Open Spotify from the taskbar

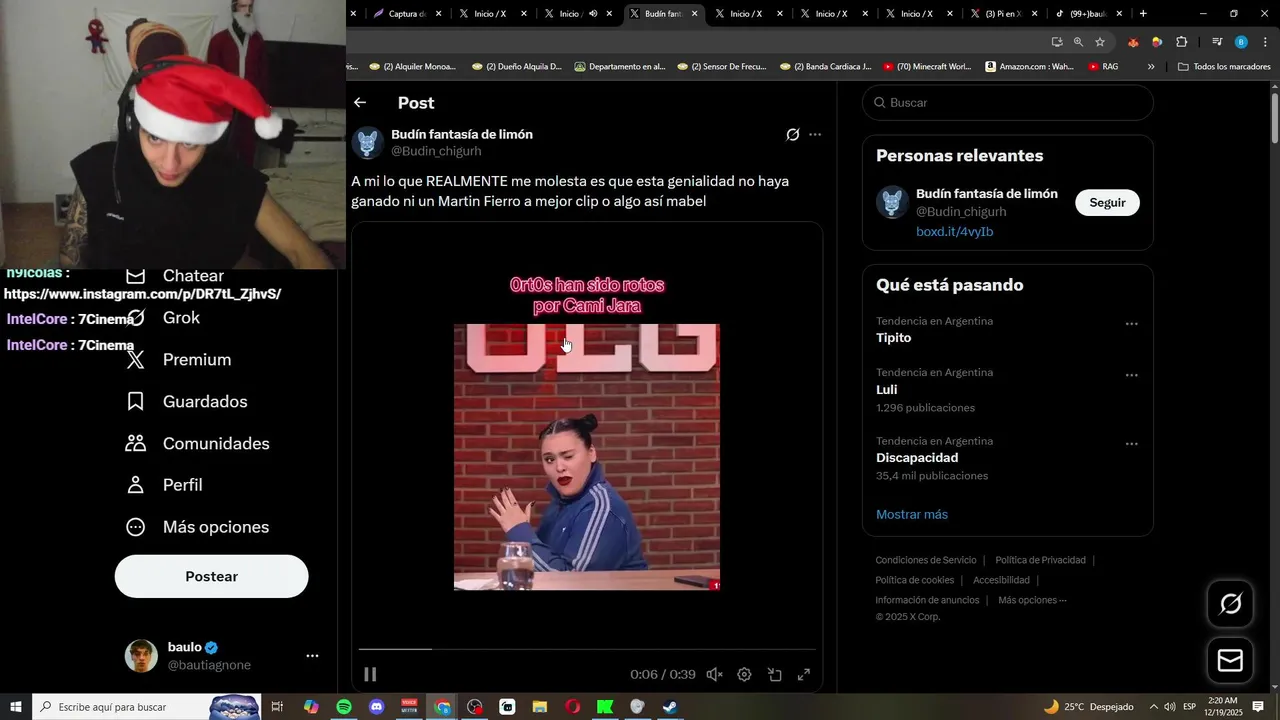(344, 707)
